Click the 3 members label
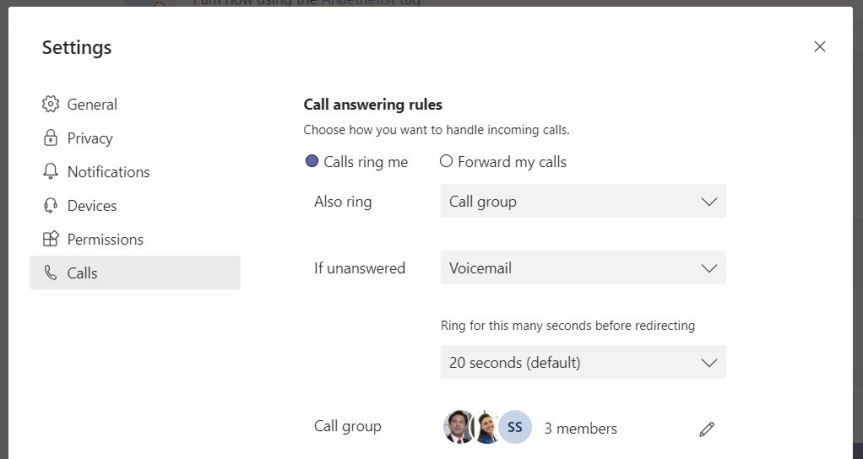The height and width of the screenshot is (459, 863). coord(581,429)
